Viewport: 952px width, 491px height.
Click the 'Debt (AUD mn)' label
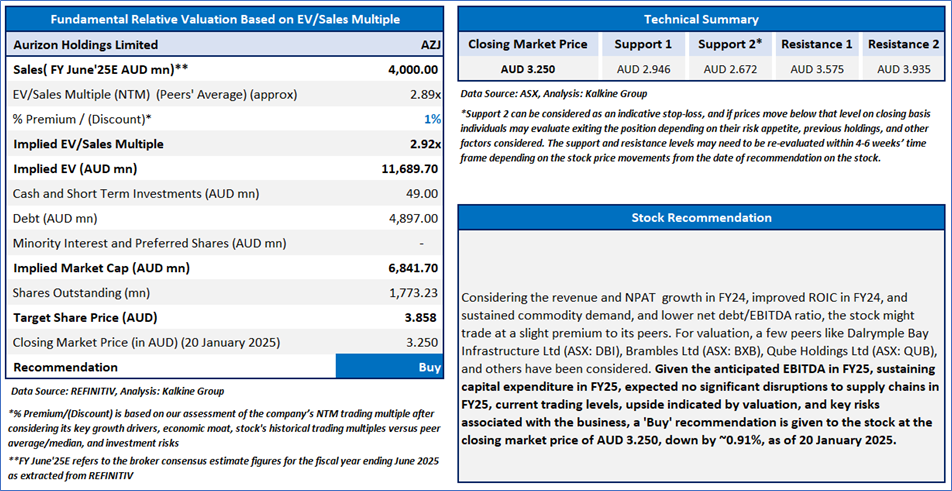click(x=55, y=218)
